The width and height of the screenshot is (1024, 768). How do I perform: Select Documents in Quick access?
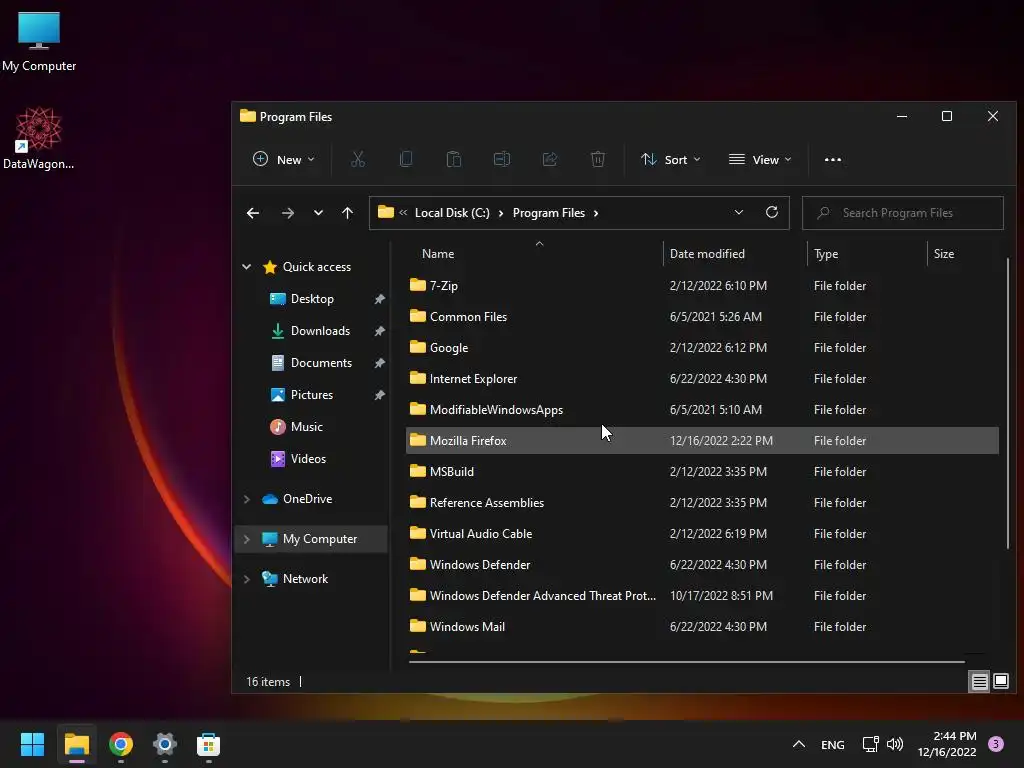(321, 362)
